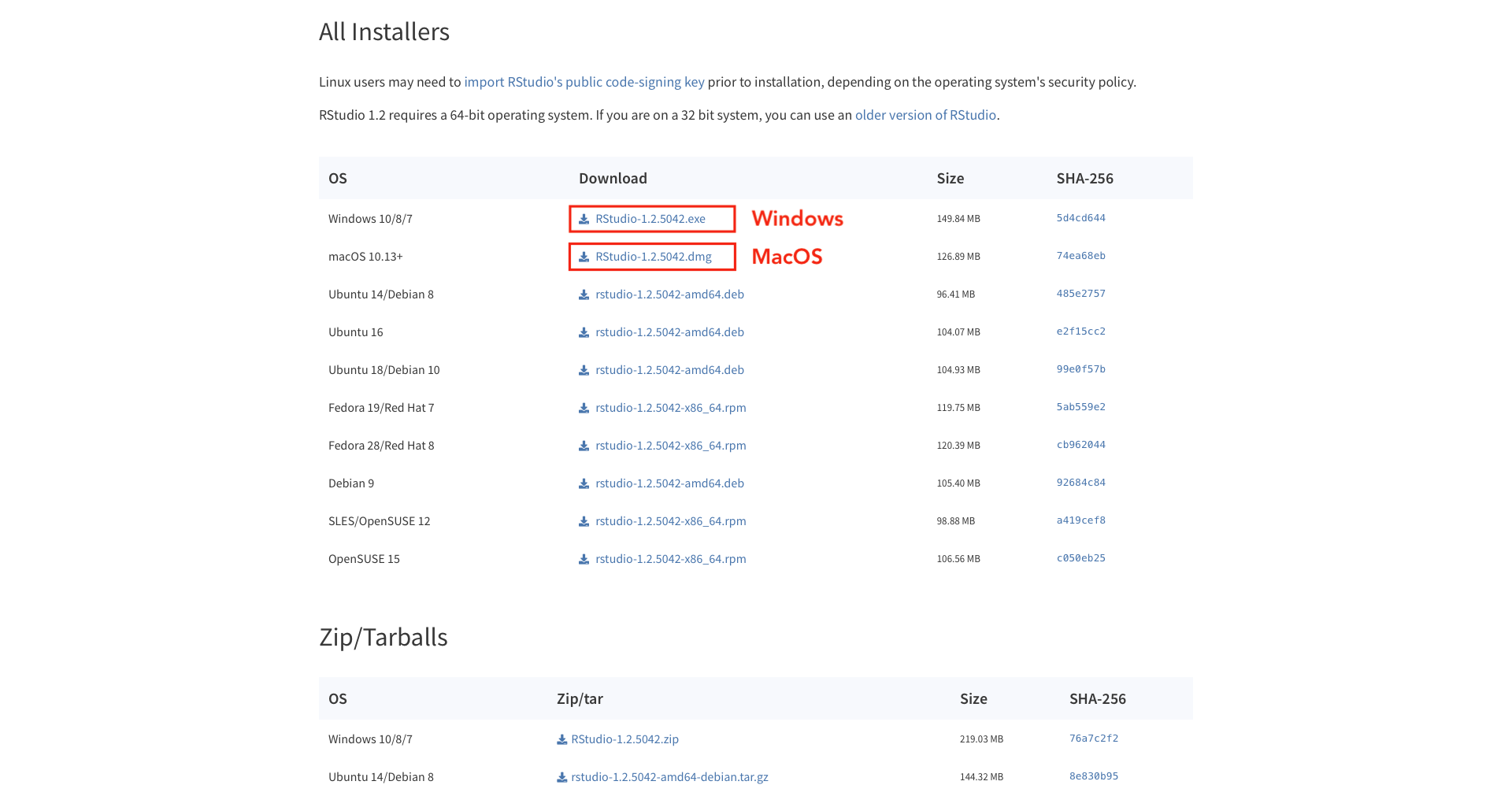Click download icon in Ubuntu 18/Debian 10 row
Viewport: 1512px width, 796px height.
pos(584,370)
